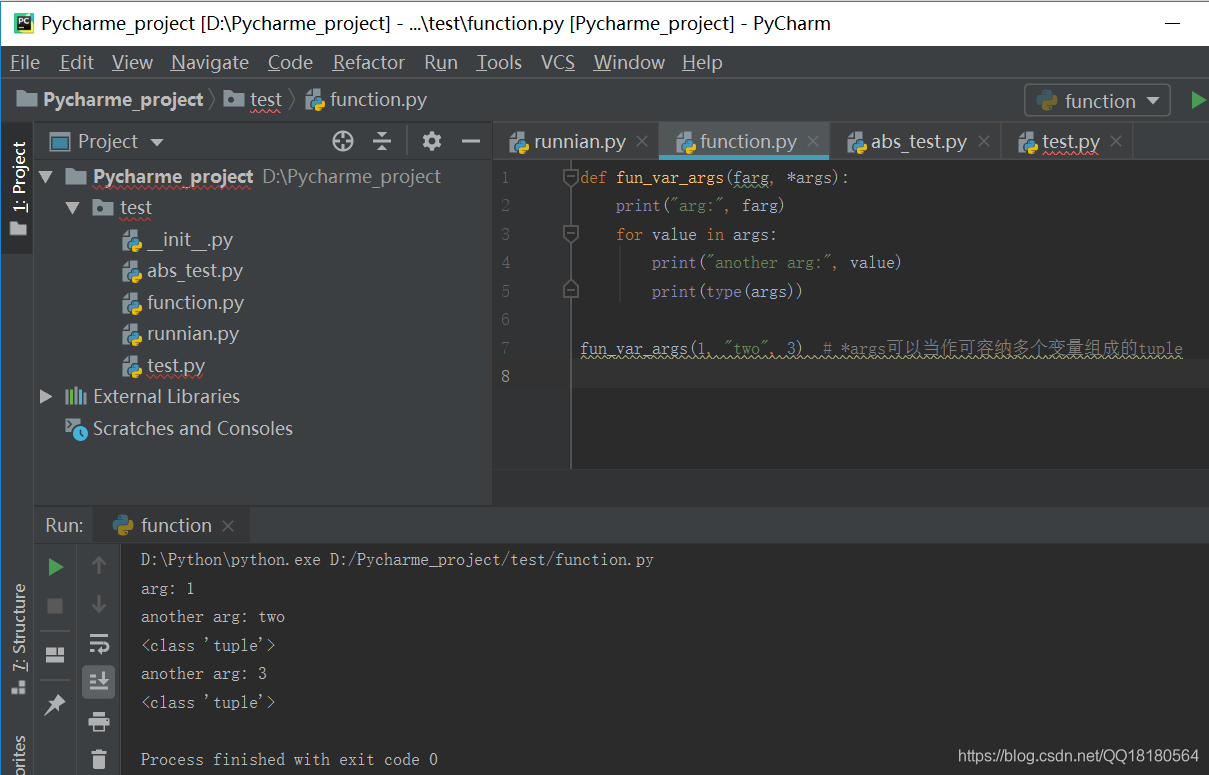Open the View menu
This screenshot has width=1209, height=775.
pyautogui.click(x=132, y=62)
